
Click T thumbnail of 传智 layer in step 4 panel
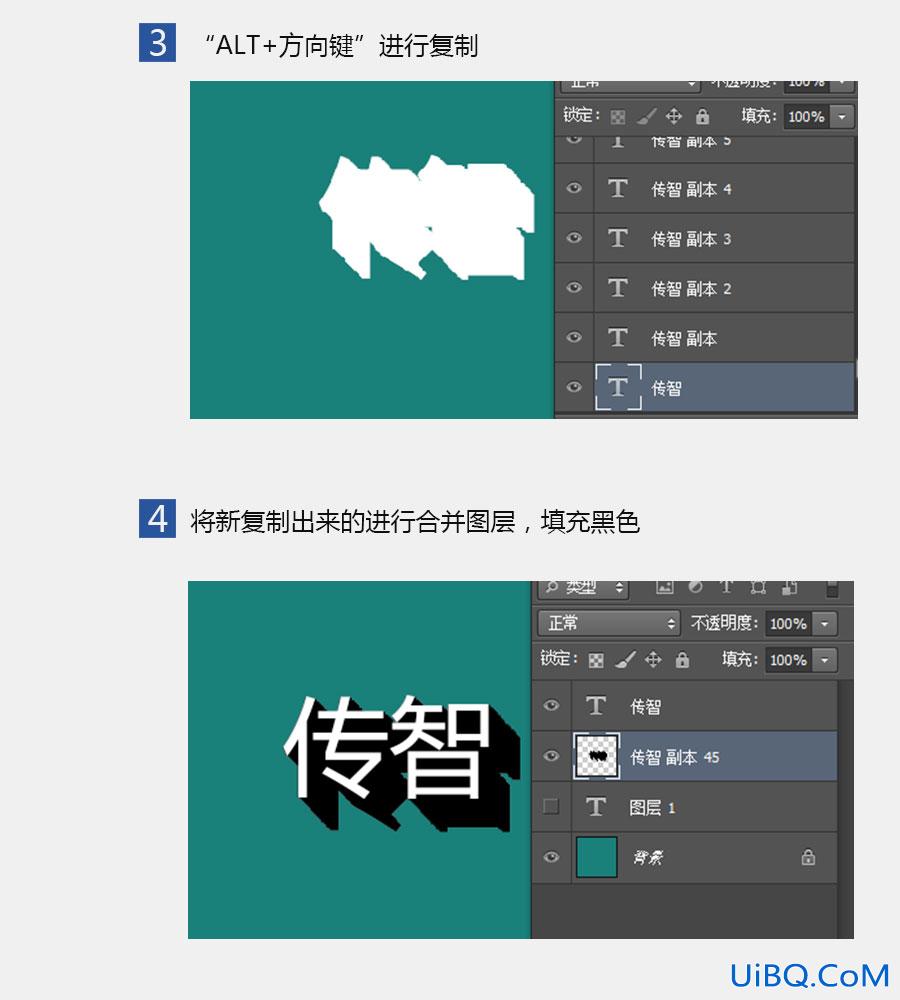tap(596, 705)
